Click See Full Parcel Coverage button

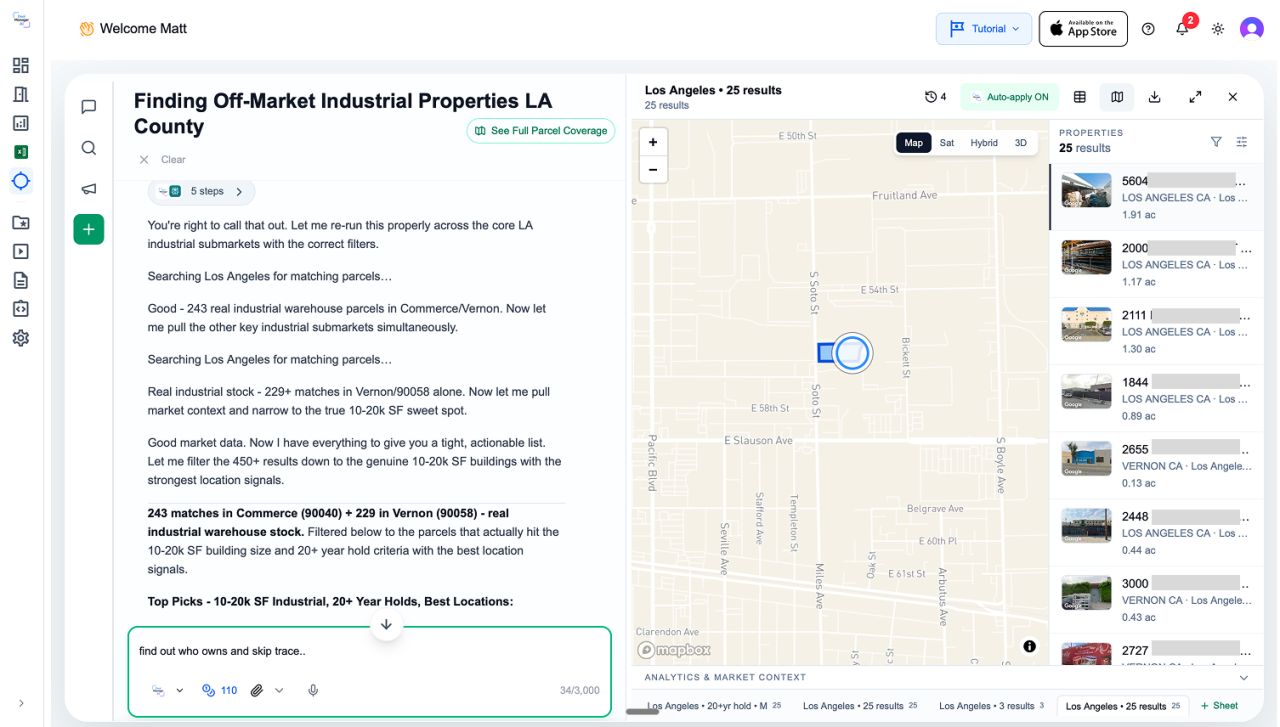pos(541,131)
